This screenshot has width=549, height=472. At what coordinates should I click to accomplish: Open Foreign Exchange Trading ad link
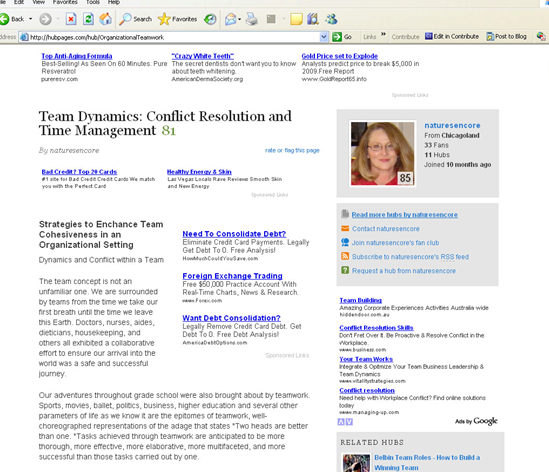coord(232,276)
